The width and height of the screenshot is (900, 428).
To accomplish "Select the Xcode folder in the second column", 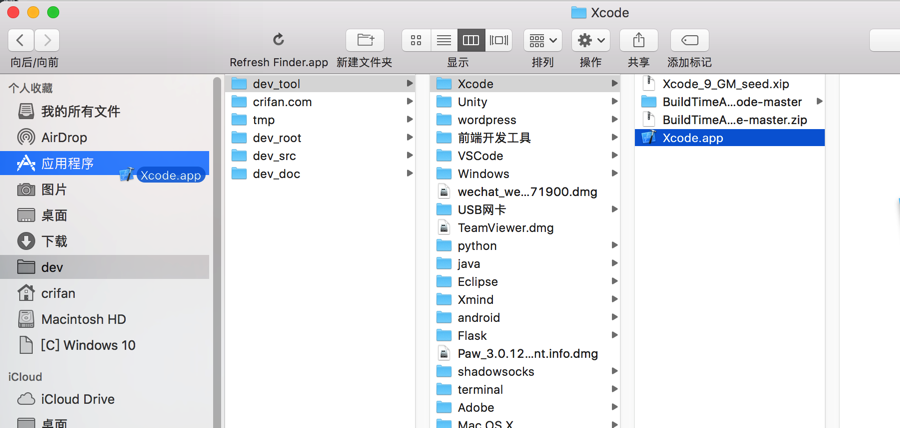I will [x=525, y=84].
